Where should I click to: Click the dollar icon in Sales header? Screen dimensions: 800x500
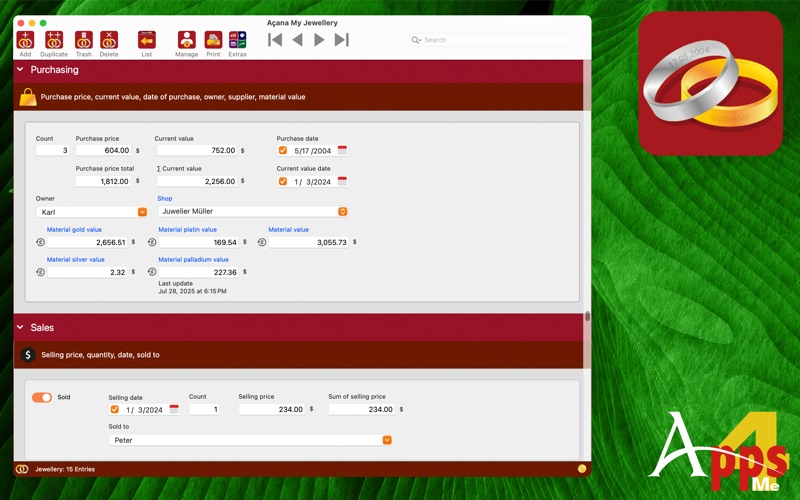[28, 355]
